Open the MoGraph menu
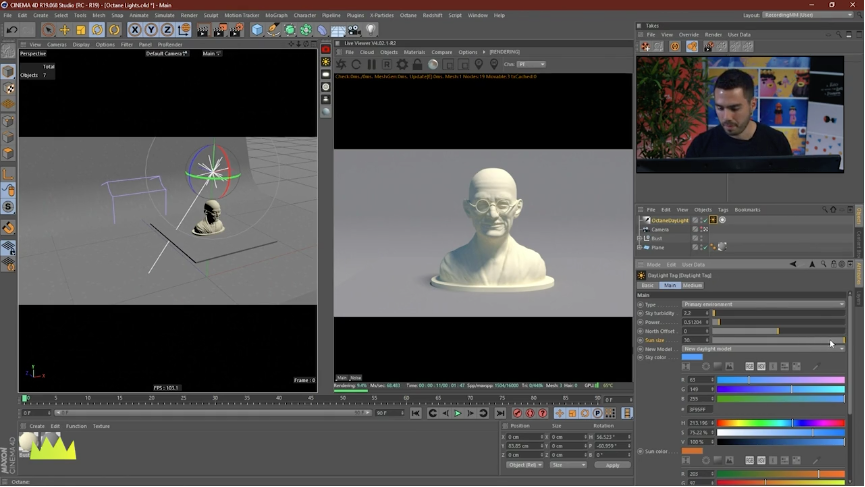 276,15
